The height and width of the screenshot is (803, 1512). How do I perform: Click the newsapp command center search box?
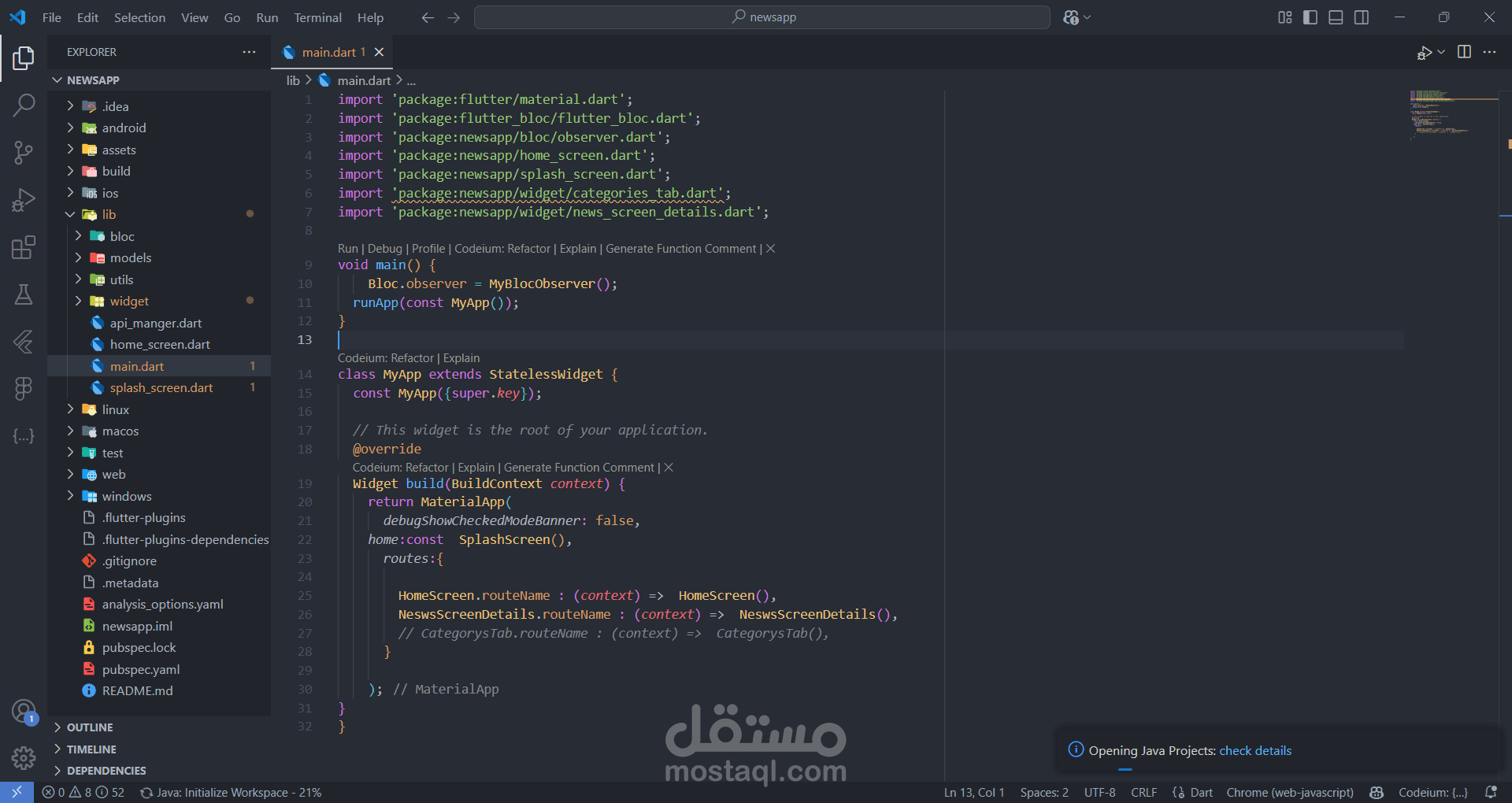tap(762, 17)
